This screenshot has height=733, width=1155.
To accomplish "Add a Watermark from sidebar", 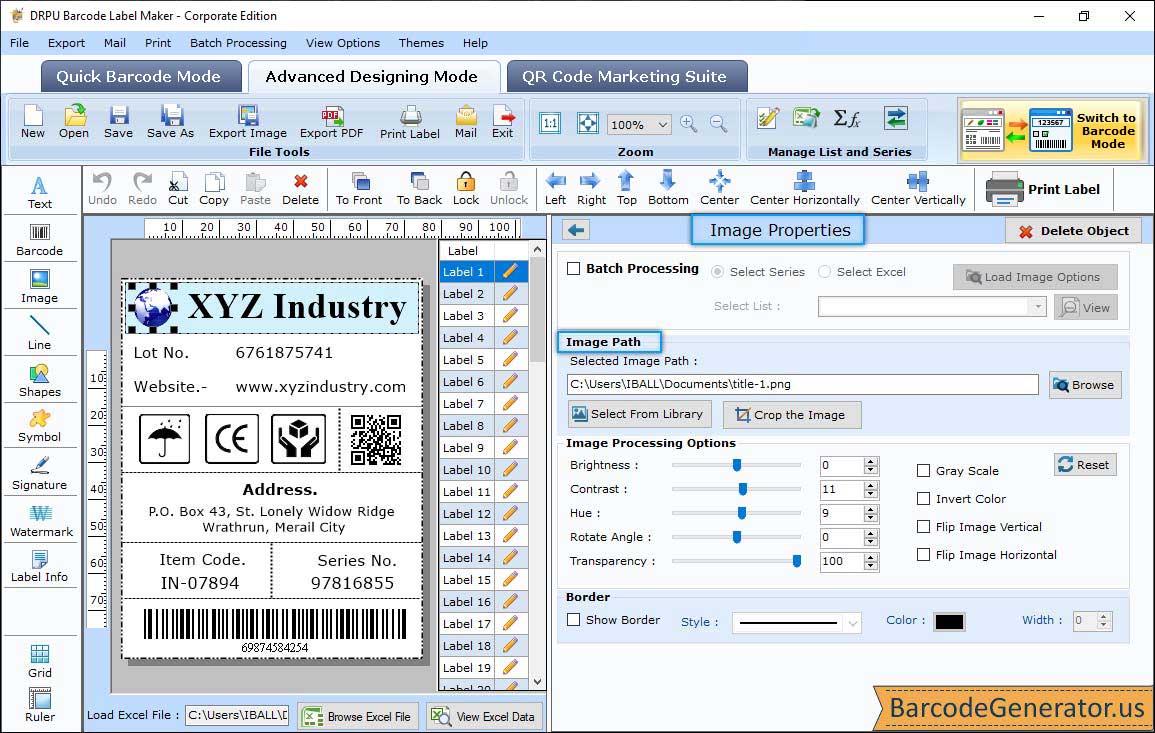I will pos(41,521).
